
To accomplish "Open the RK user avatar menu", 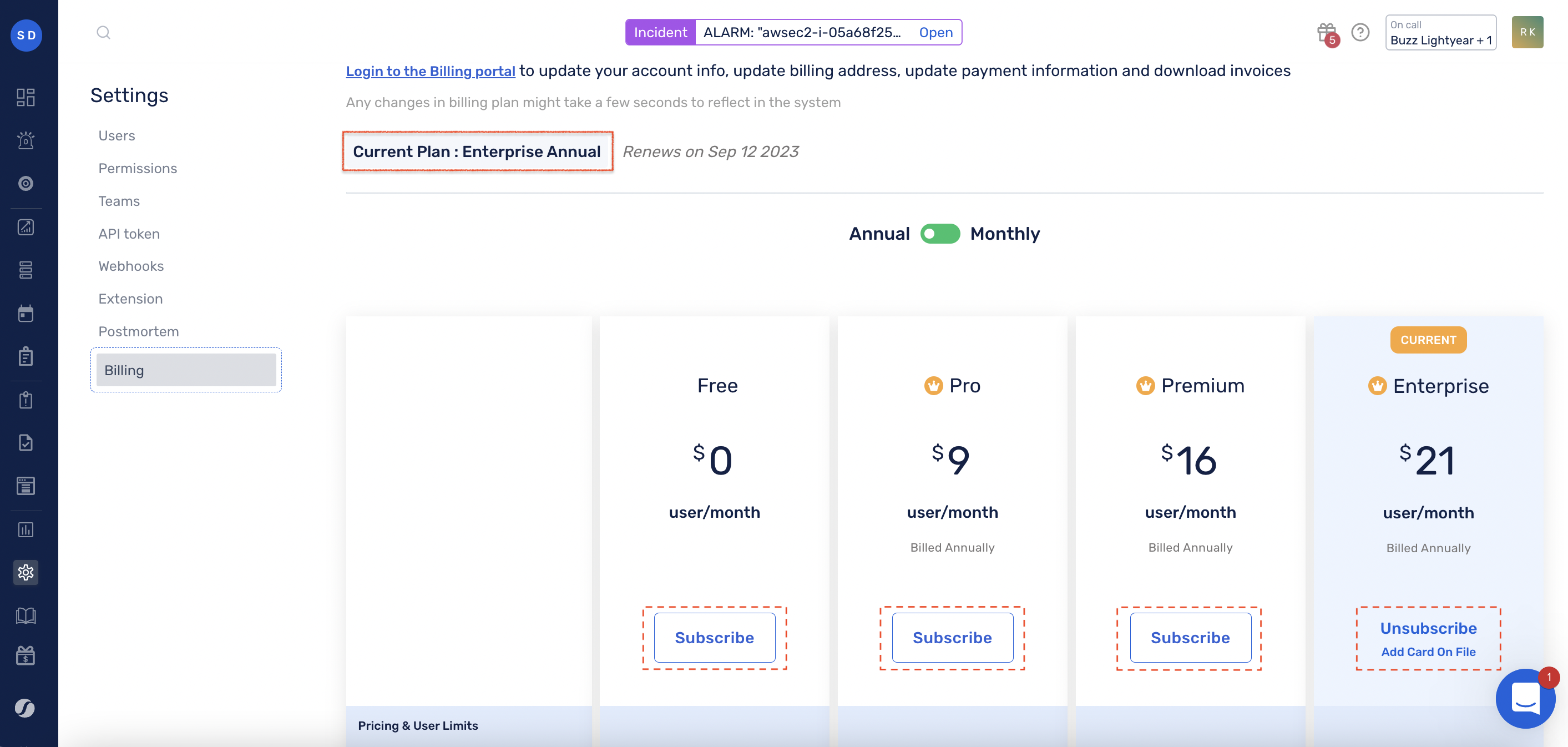I will coord(1526,32).
